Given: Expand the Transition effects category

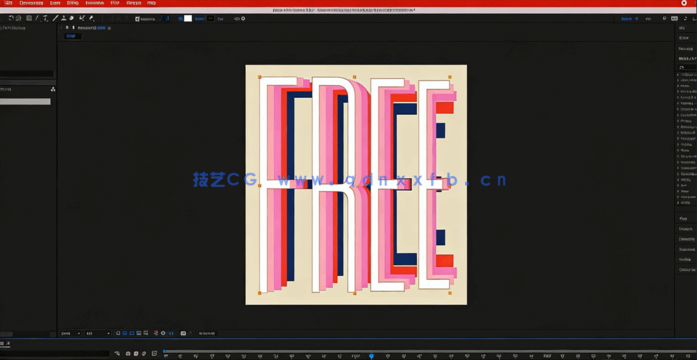Looking at the screenshot, I should point(678,197).
